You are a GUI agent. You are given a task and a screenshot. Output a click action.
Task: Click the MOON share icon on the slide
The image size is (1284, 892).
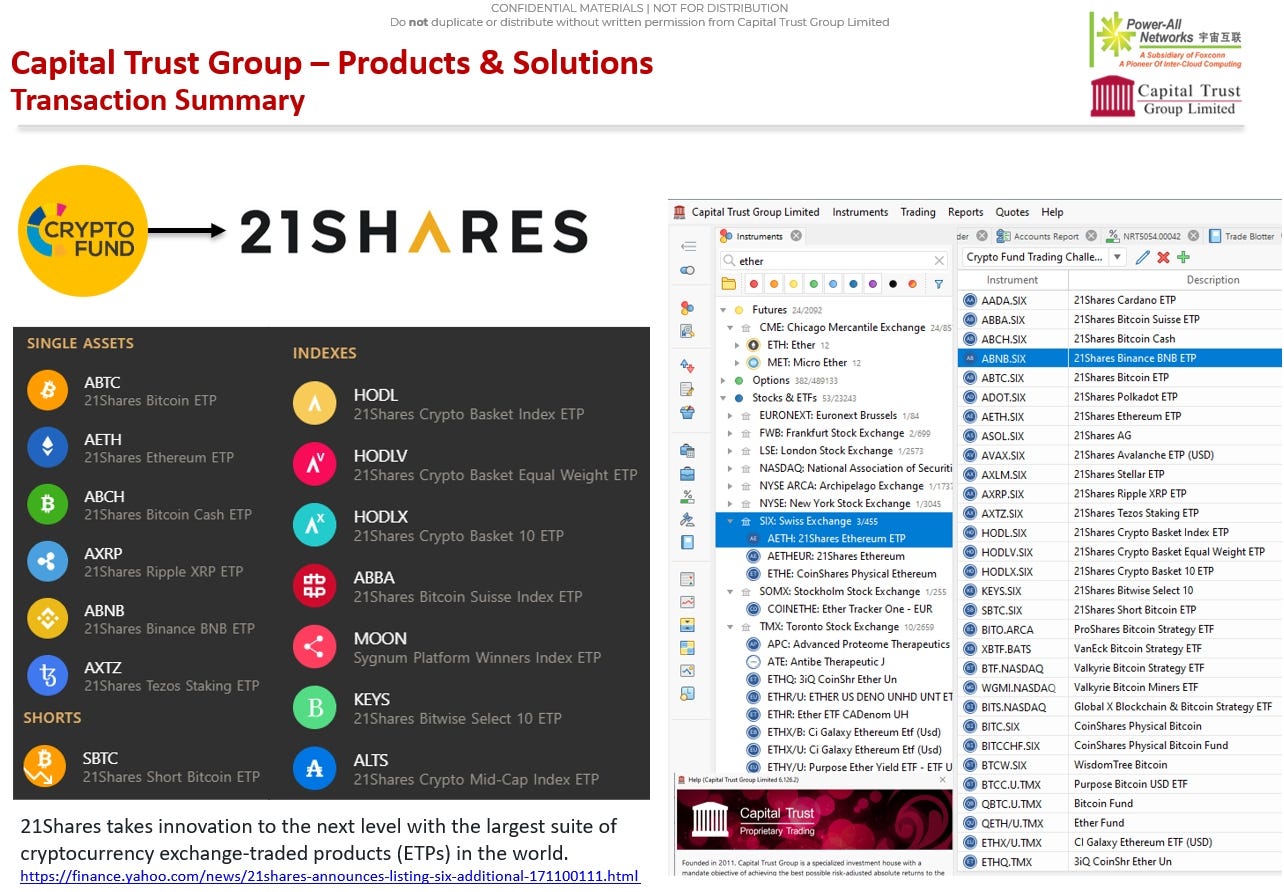pos(314,646)
